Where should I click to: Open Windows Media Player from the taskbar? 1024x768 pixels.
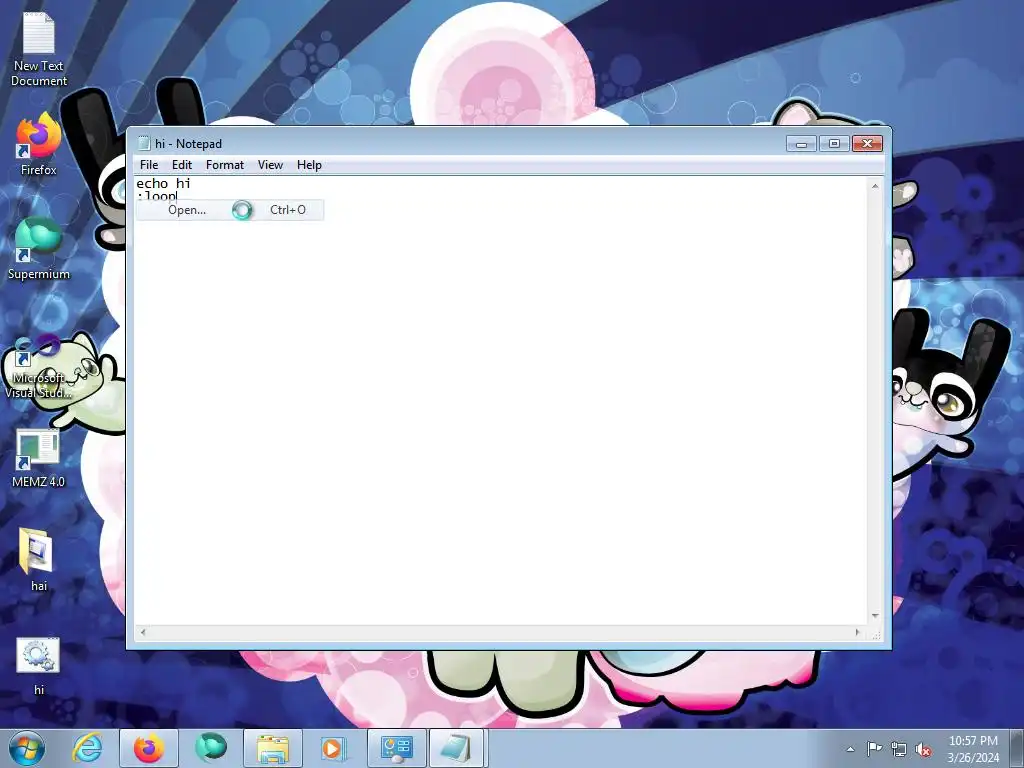click(333, 748)
